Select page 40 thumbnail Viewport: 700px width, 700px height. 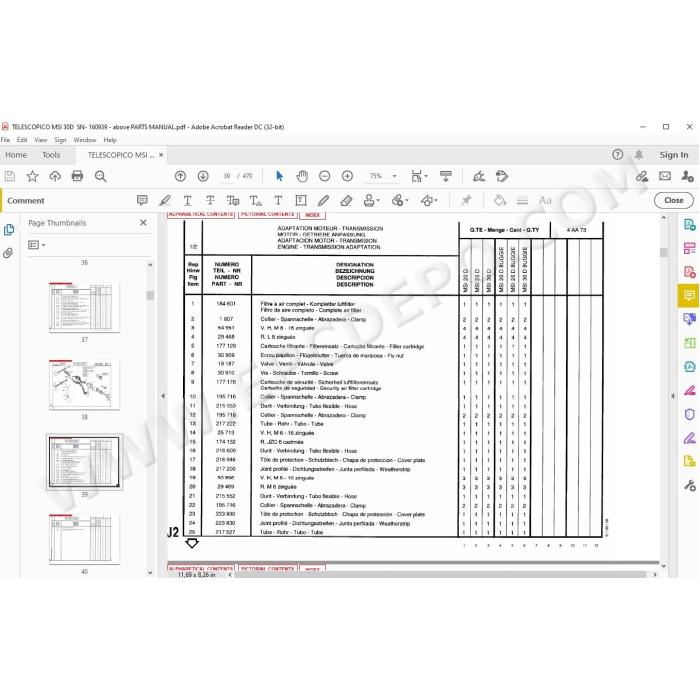[x=84, y=539]
